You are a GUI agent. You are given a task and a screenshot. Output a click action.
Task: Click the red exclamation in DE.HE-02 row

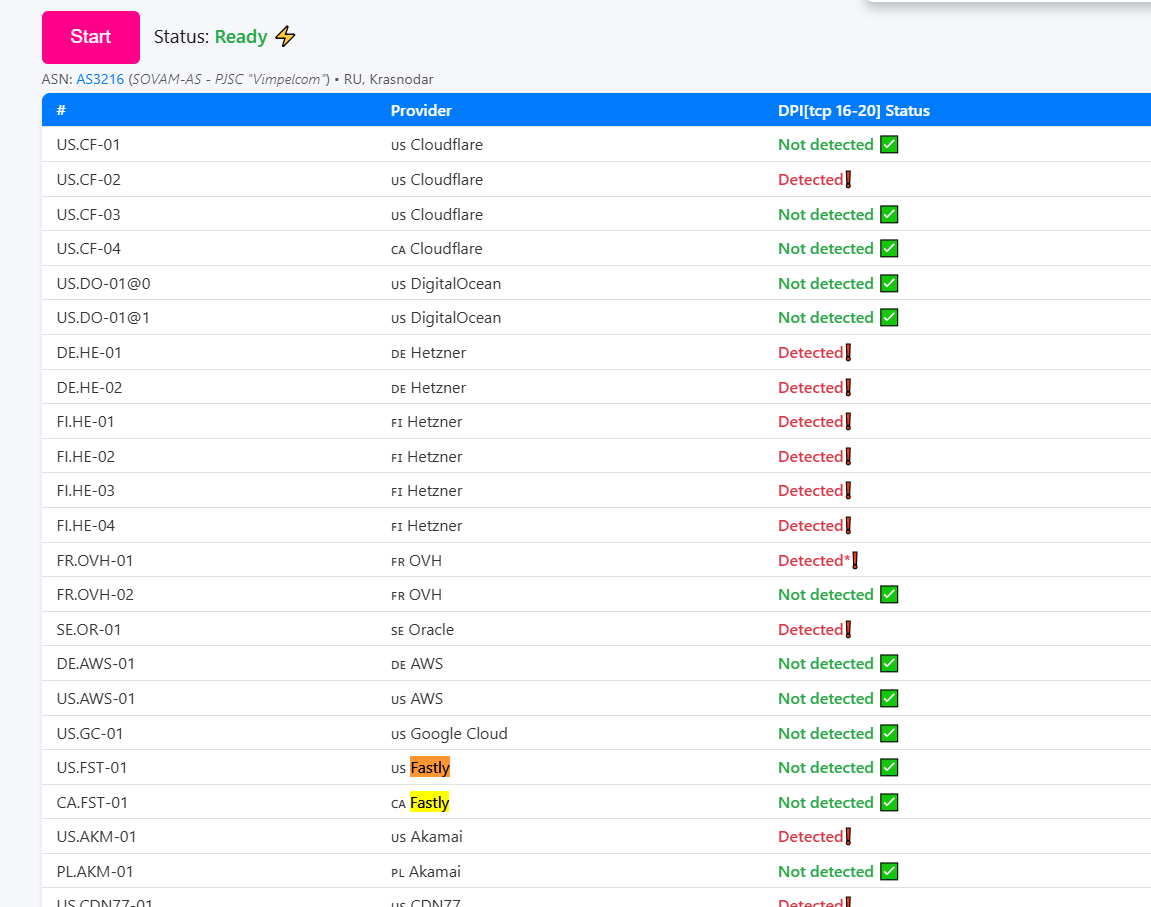click(848, 387)
